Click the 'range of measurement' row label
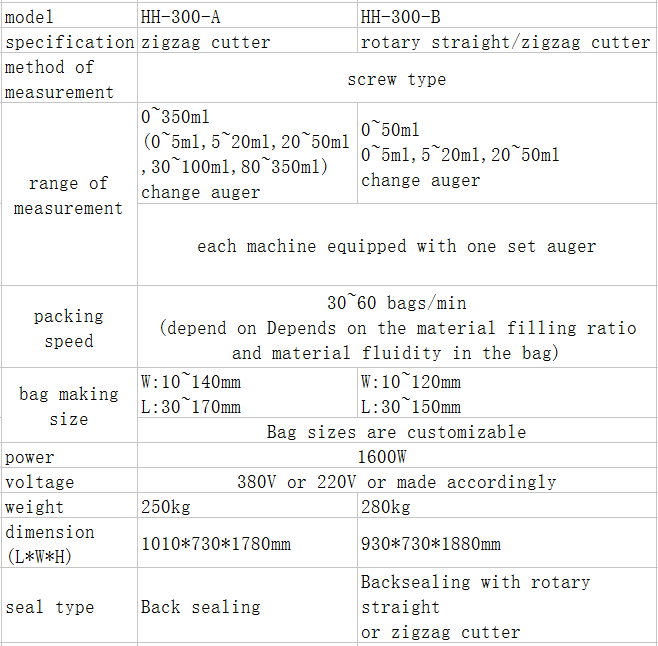 (x=68, y=196)
